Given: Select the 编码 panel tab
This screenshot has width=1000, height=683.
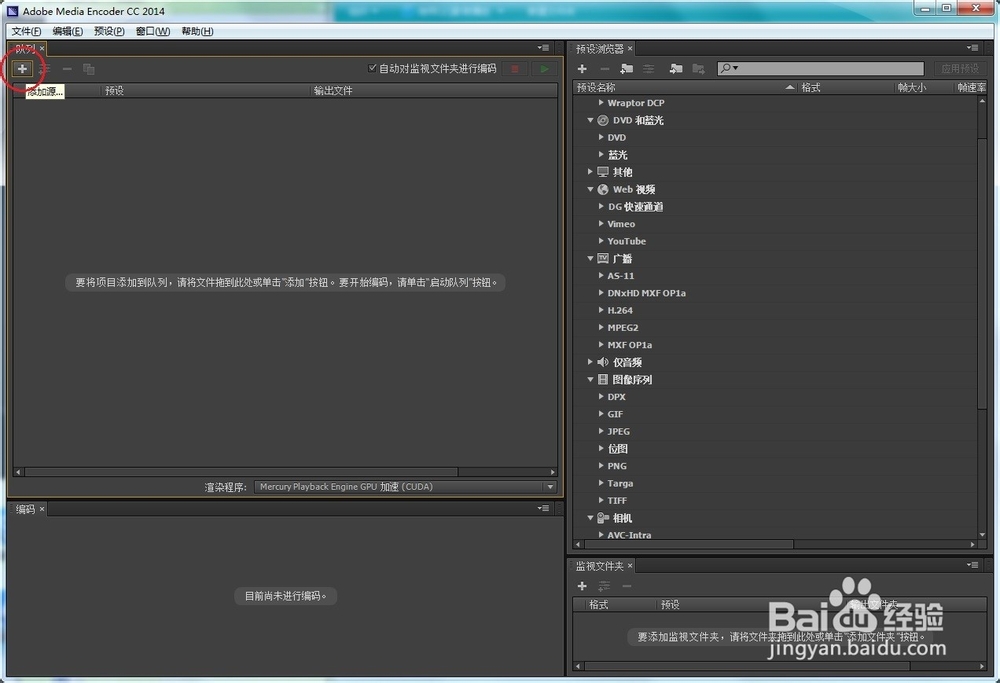Looking at the screenshot, I should pos(26,509).
